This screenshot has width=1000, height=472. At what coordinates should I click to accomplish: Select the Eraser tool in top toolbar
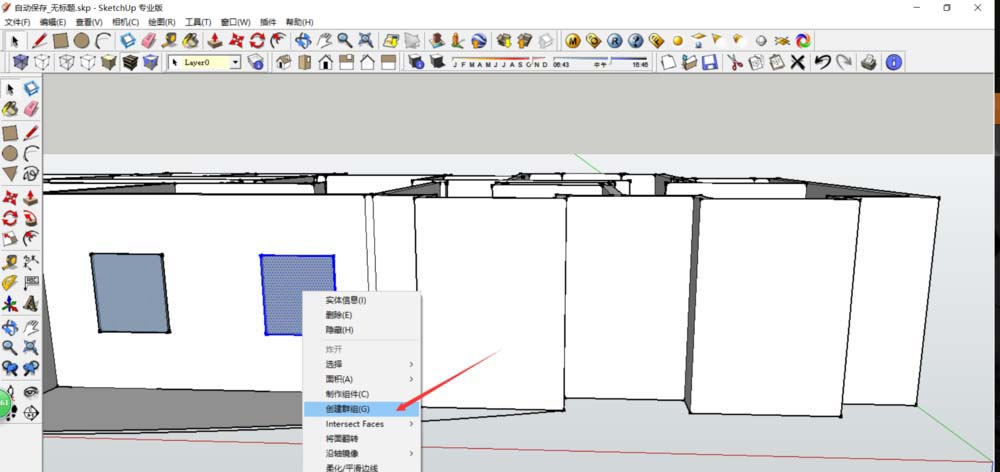[x=149, y=41]
